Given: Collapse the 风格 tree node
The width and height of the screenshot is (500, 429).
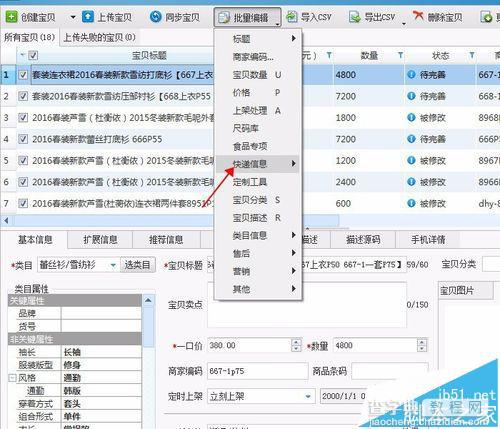Looking at the screenshot, I should pos(12,378).
